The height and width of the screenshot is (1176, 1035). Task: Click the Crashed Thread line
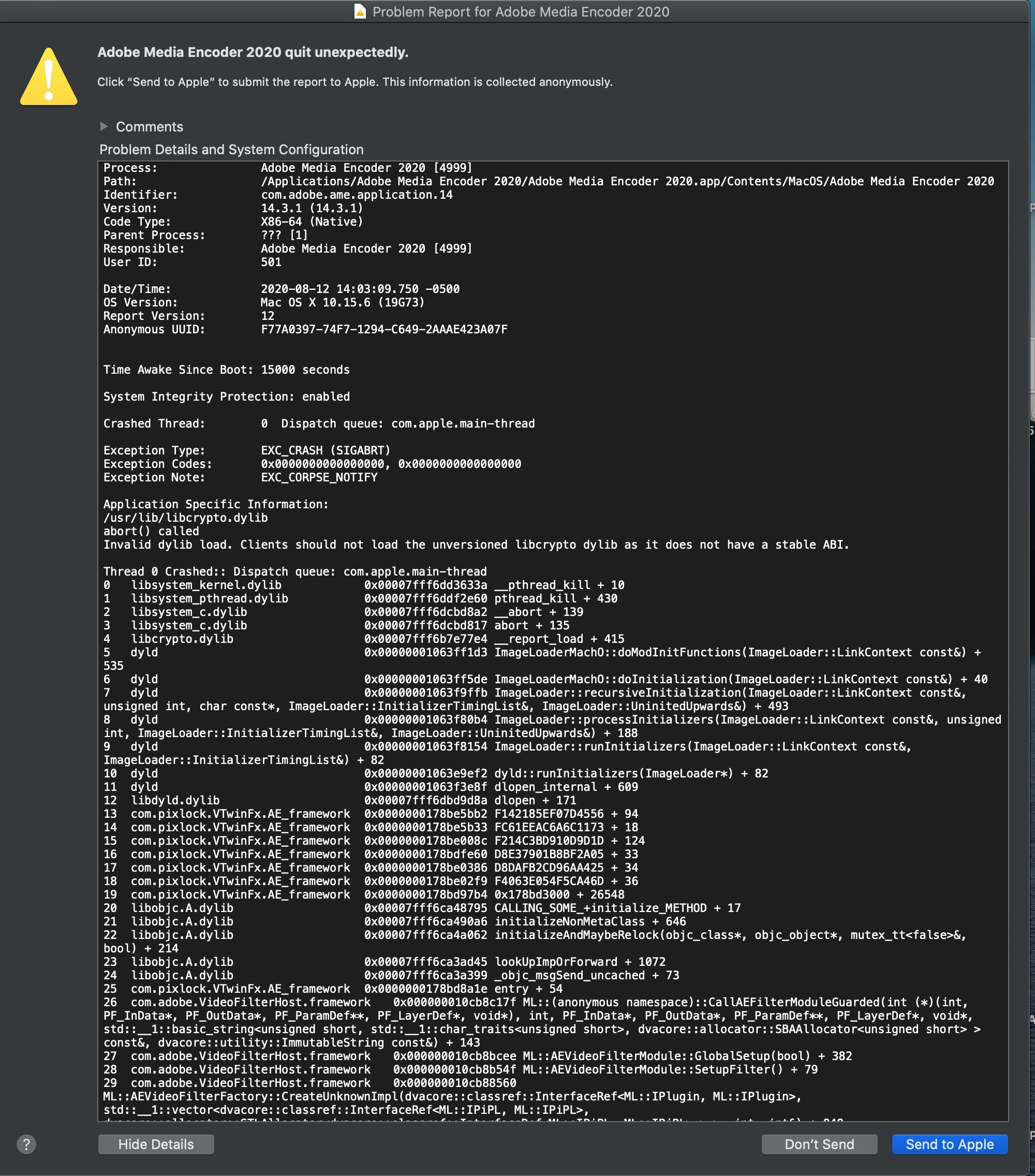point(319,423)
